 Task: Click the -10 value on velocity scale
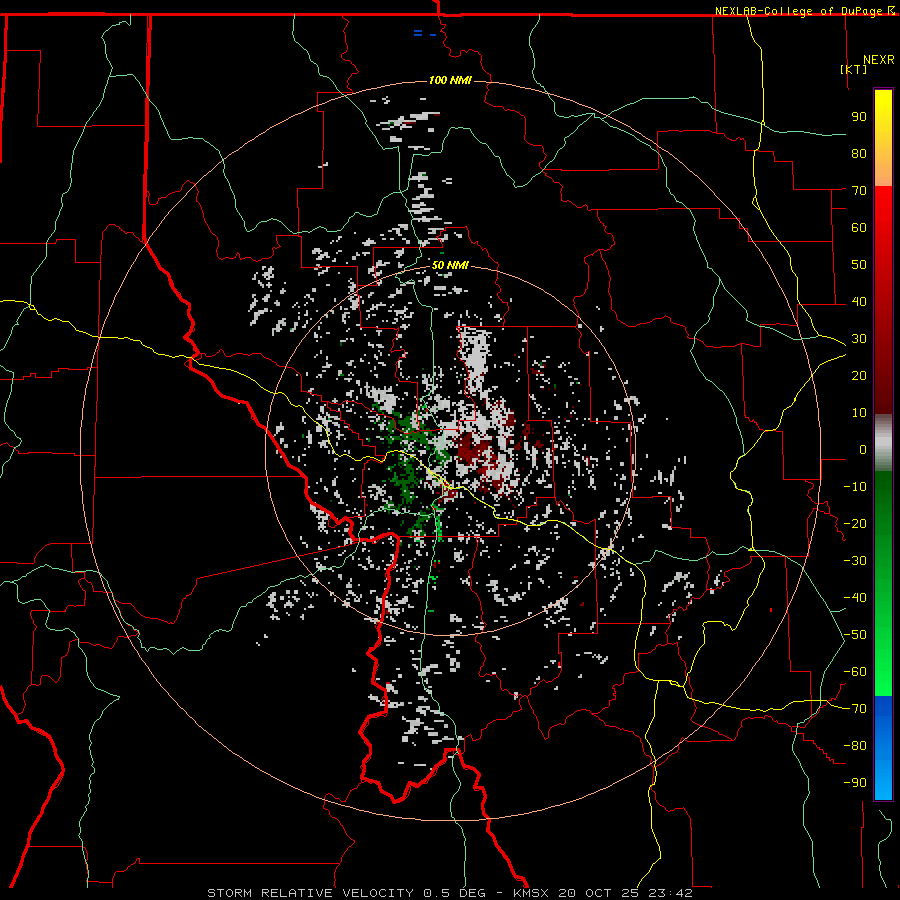[855, 487]
